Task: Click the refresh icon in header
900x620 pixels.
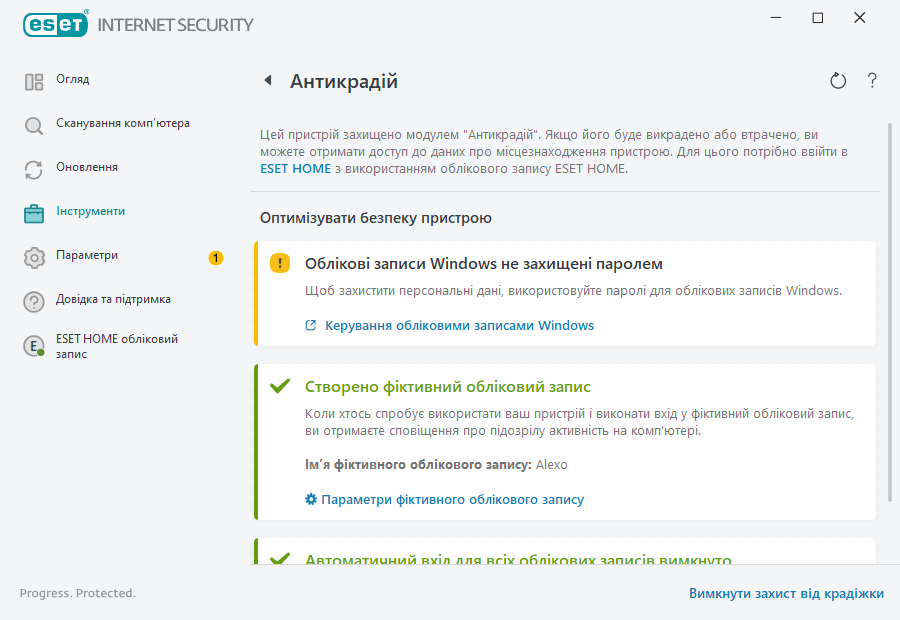Action: 838,81
